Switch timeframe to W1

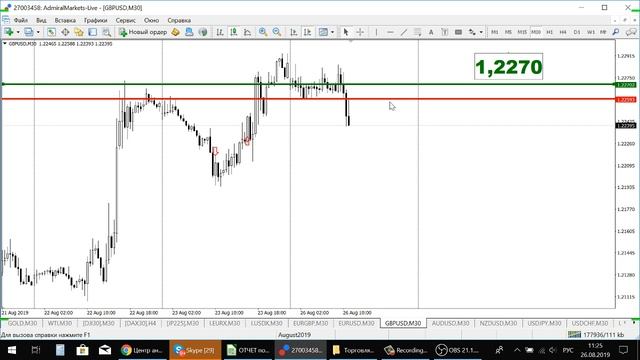click(591, 32)
